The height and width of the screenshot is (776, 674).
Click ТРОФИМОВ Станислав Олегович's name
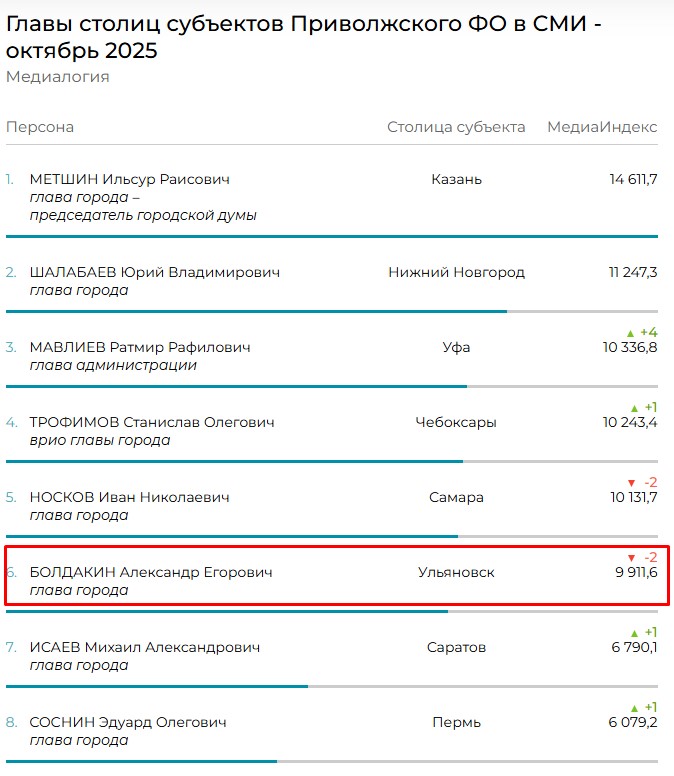152,422
